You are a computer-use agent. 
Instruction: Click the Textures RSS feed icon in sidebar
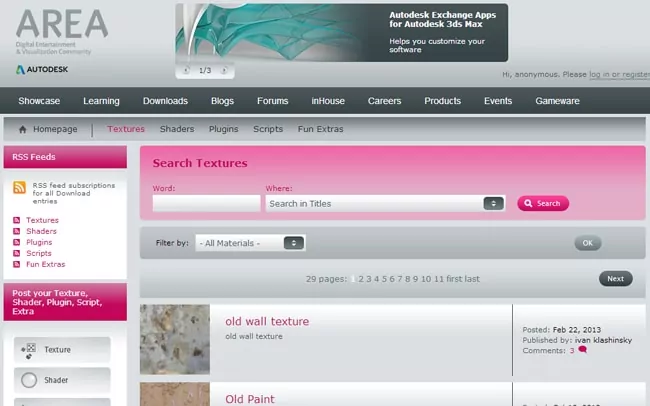(x=17, y=220)
